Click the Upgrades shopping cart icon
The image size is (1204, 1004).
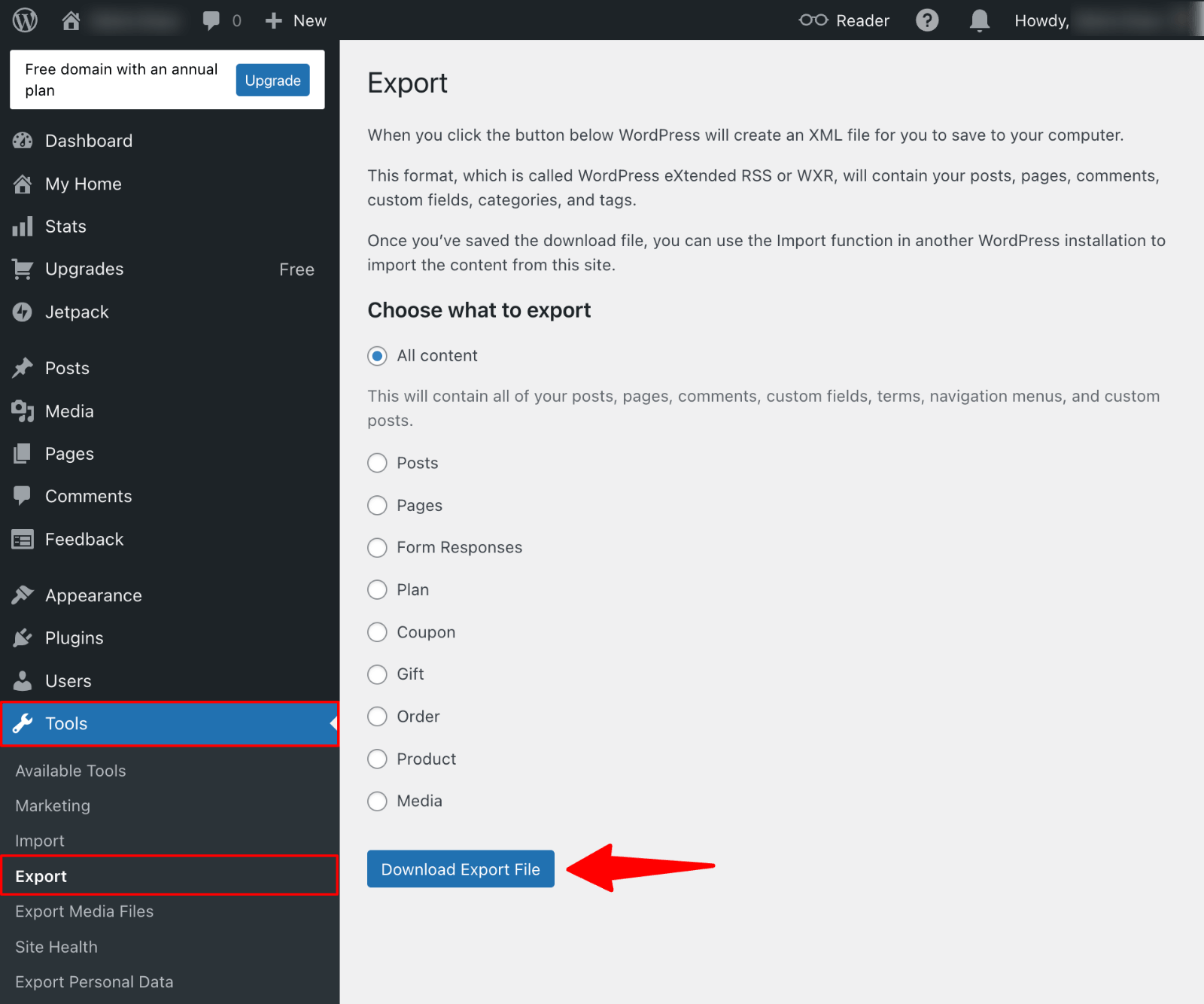click(x=23, y=269)
